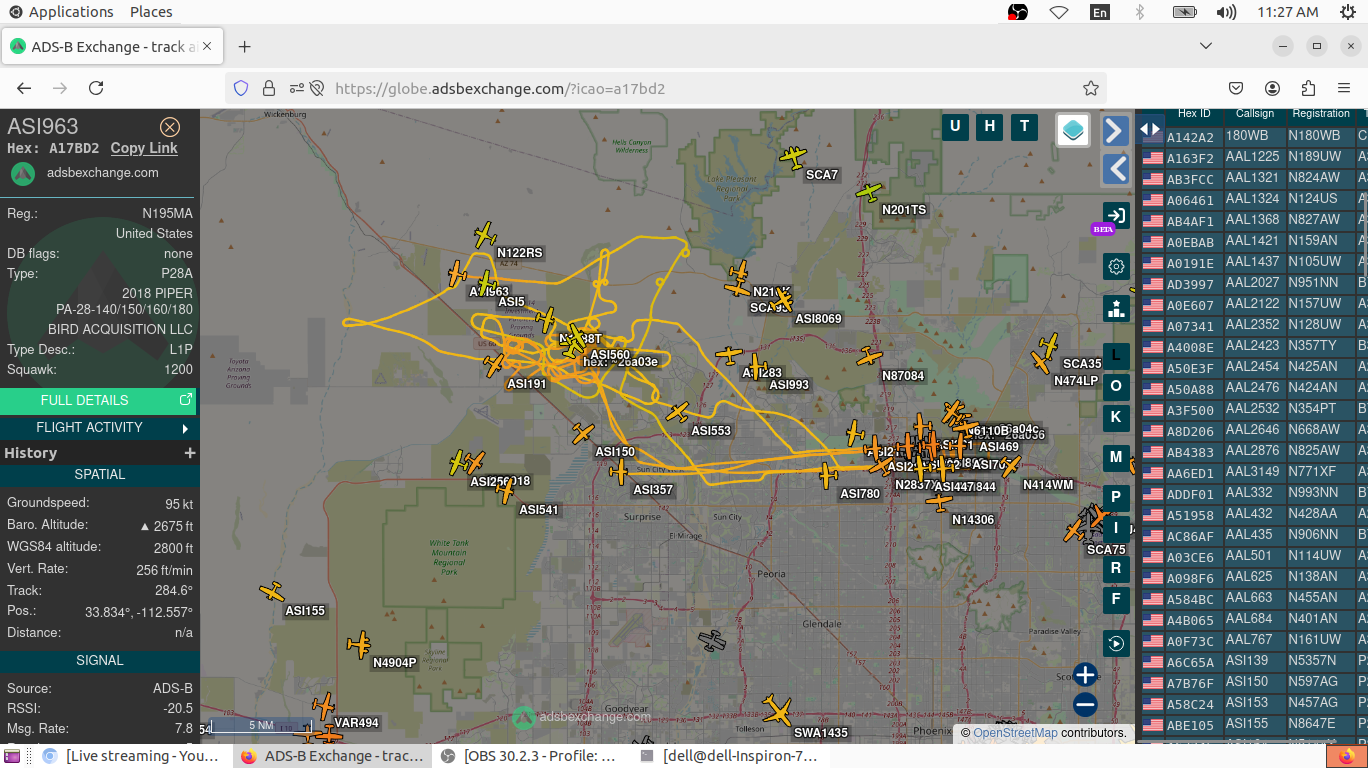
Task: Select the SCA7 aircraft on the map
Action: point(794,158)
